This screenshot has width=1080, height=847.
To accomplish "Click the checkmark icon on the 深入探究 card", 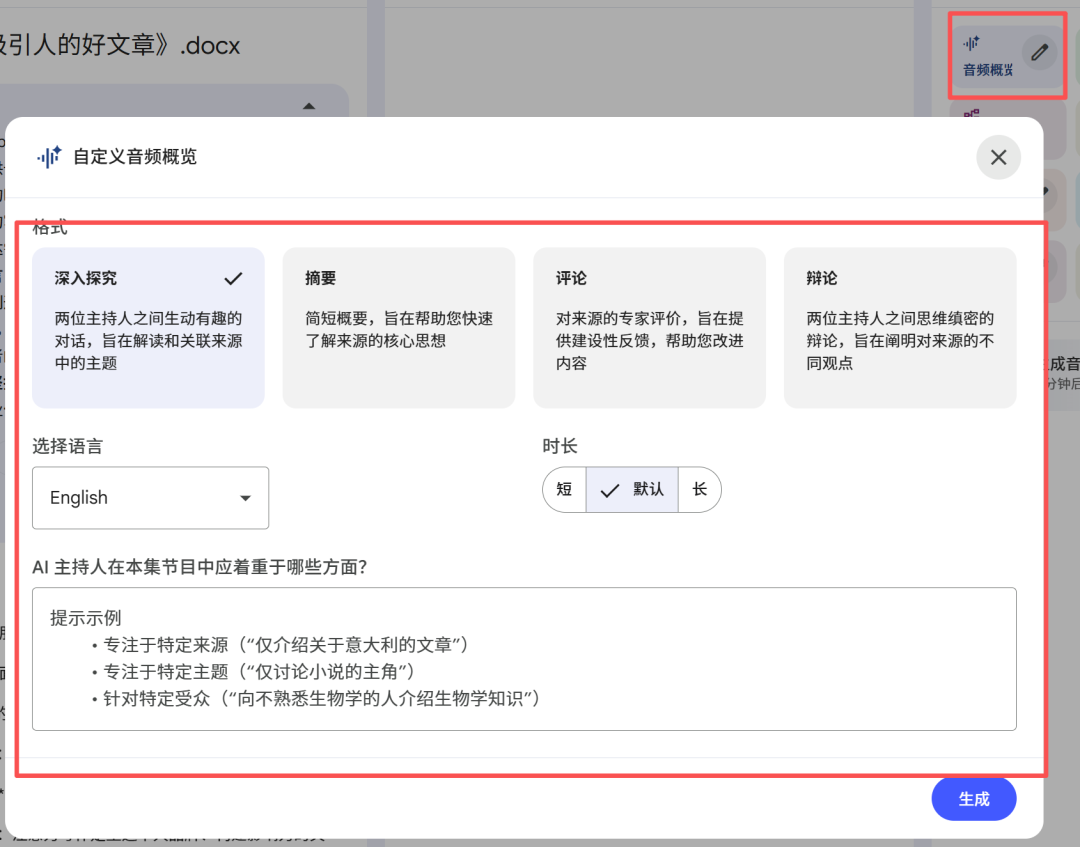I will click(x=233, y=278).
